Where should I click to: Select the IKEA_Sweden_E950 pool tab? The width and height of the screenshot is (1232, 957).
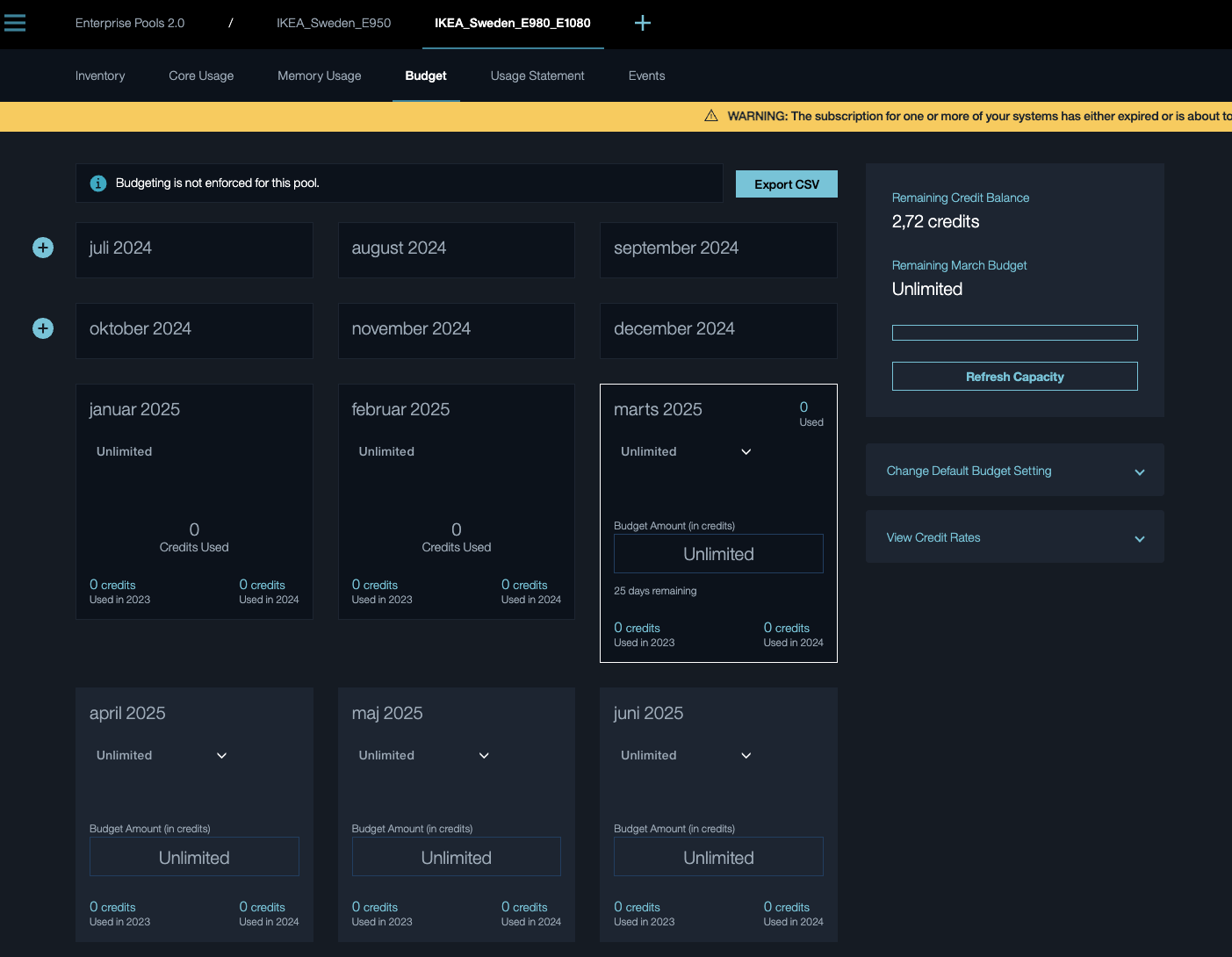click(334, 23)
